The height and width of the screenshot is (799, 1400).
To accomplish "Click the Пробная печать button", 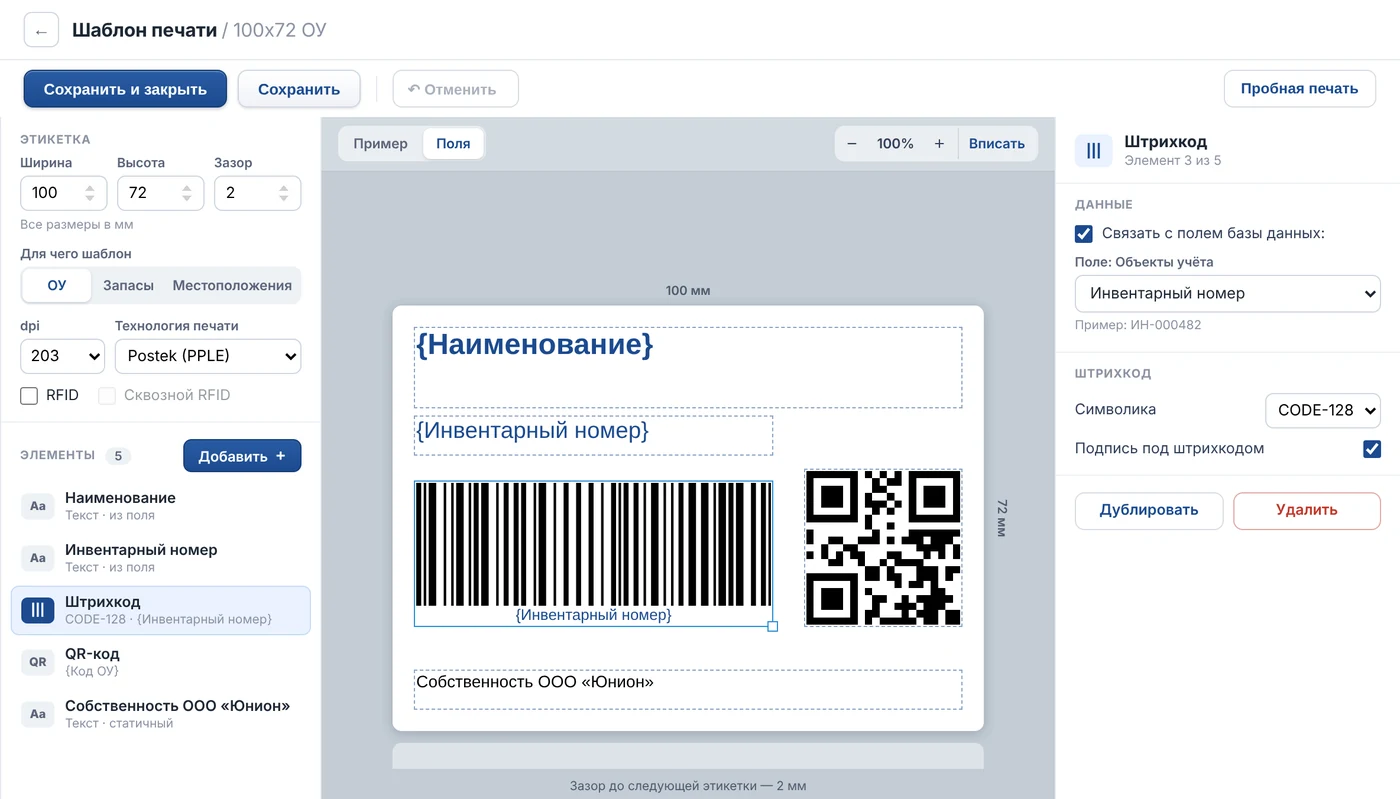I will click(1299, 89).
